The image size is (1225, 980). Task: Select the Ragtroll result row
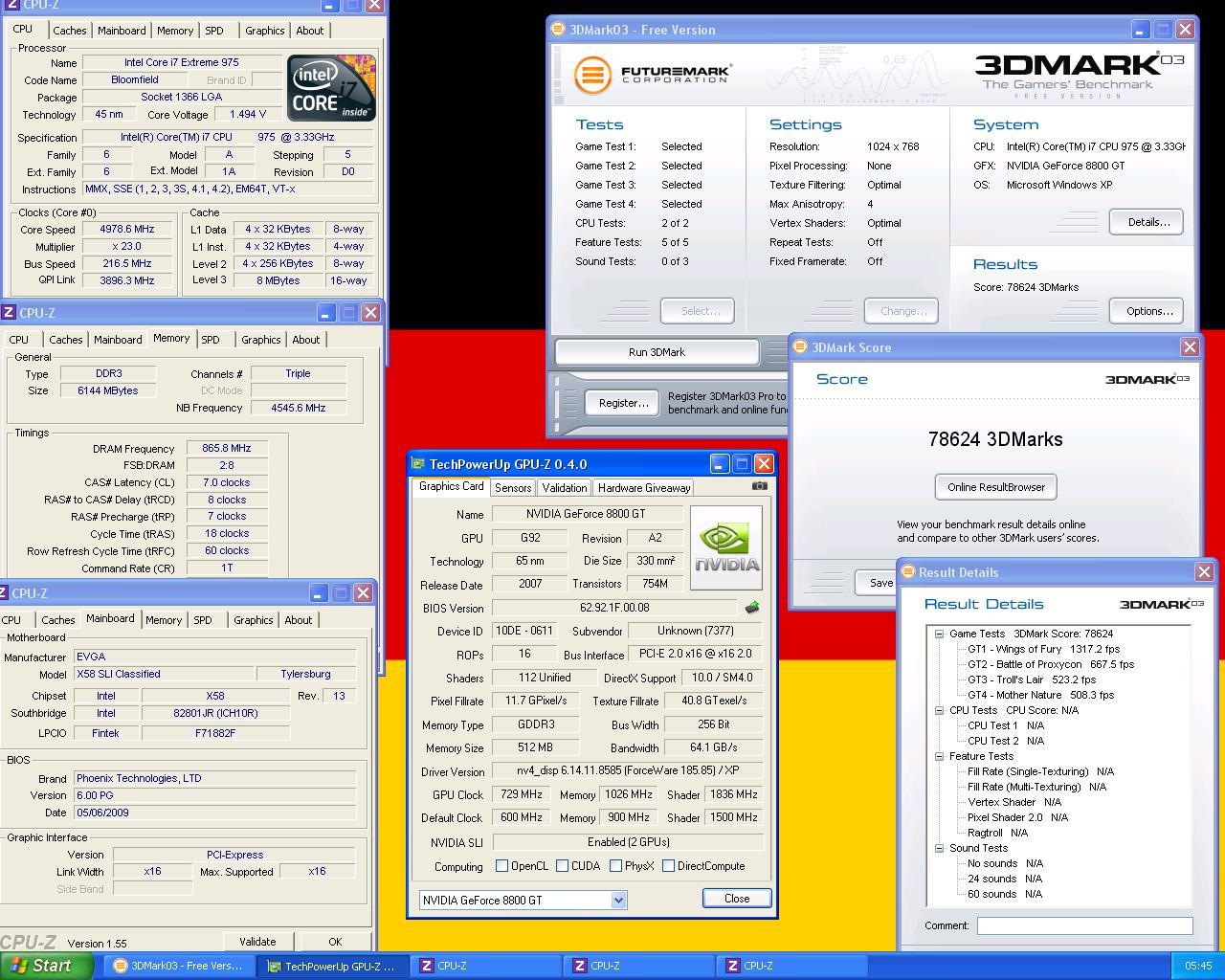(997, 833)
